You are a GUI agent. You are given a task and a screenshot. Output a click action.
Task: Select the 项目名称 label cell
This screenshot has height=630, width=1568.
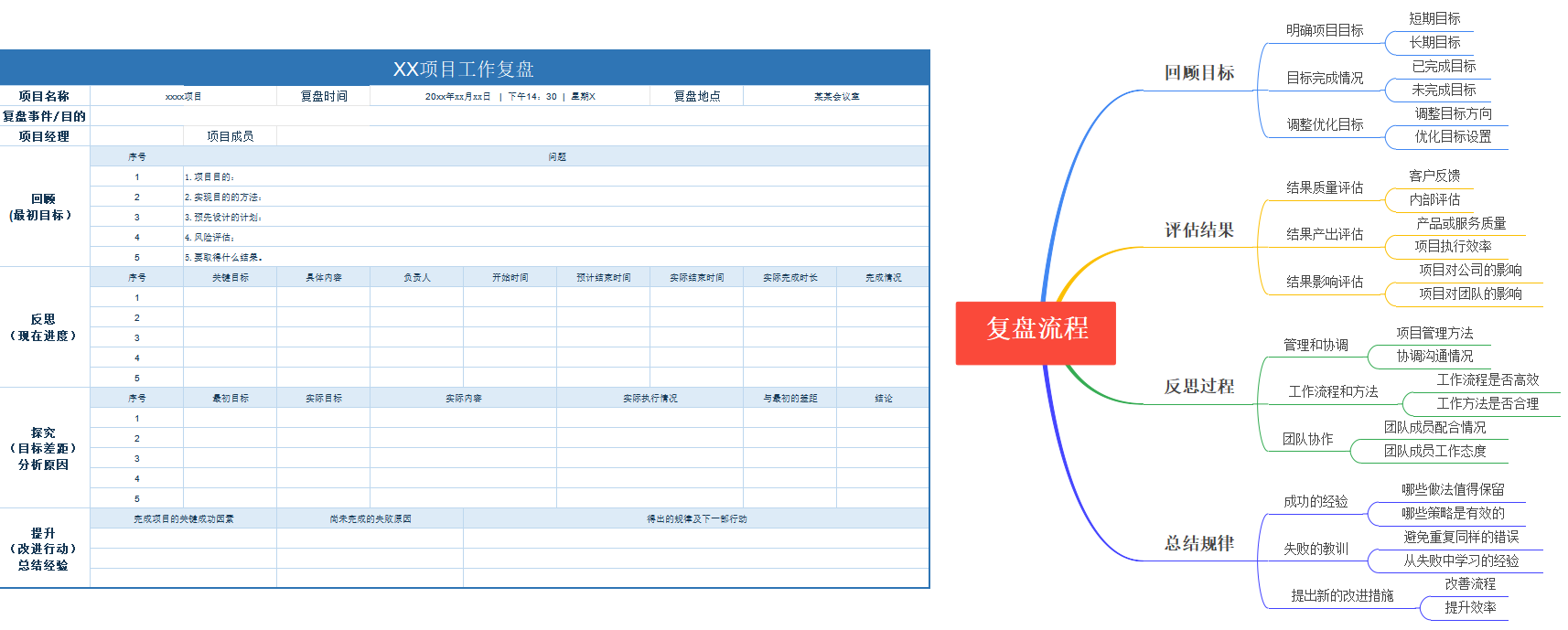pyautogui.click(x=44, y=96)
